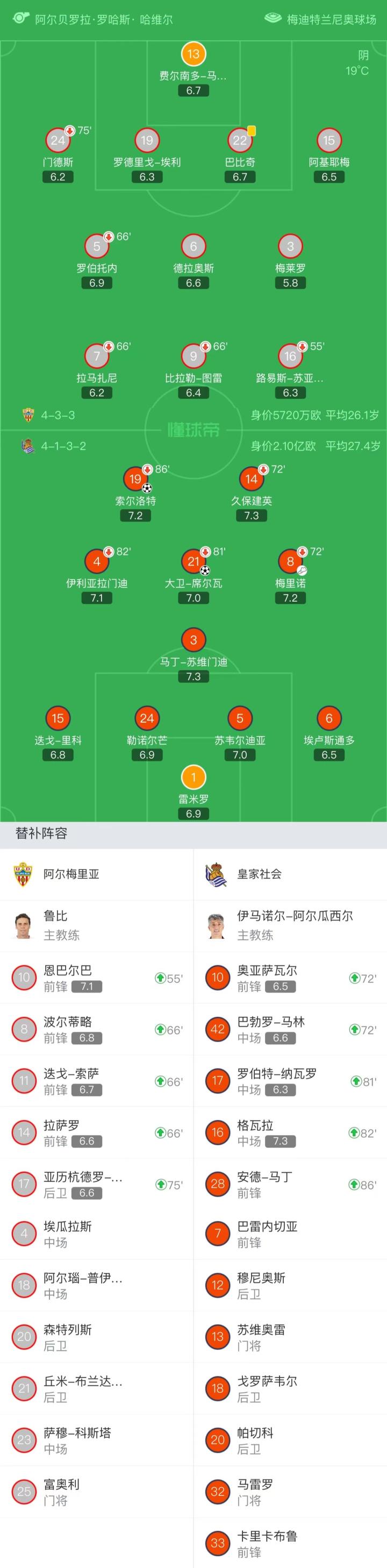Tap 雷米罗 goalkeeper number 1 badge

coord(193,778)
